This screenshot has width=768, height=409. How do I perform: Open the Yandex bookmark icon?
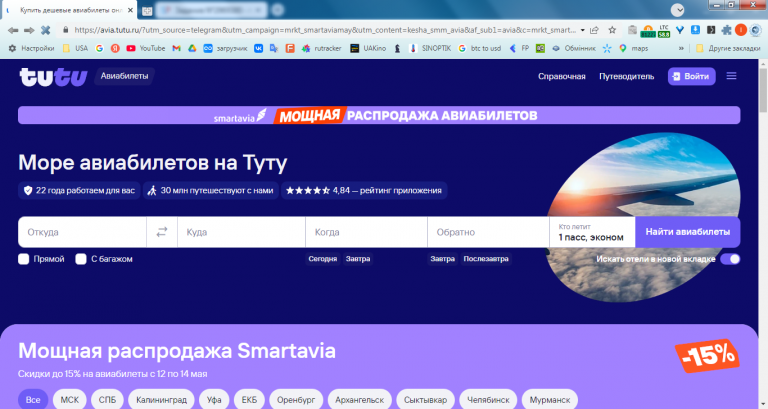[115, 48]
